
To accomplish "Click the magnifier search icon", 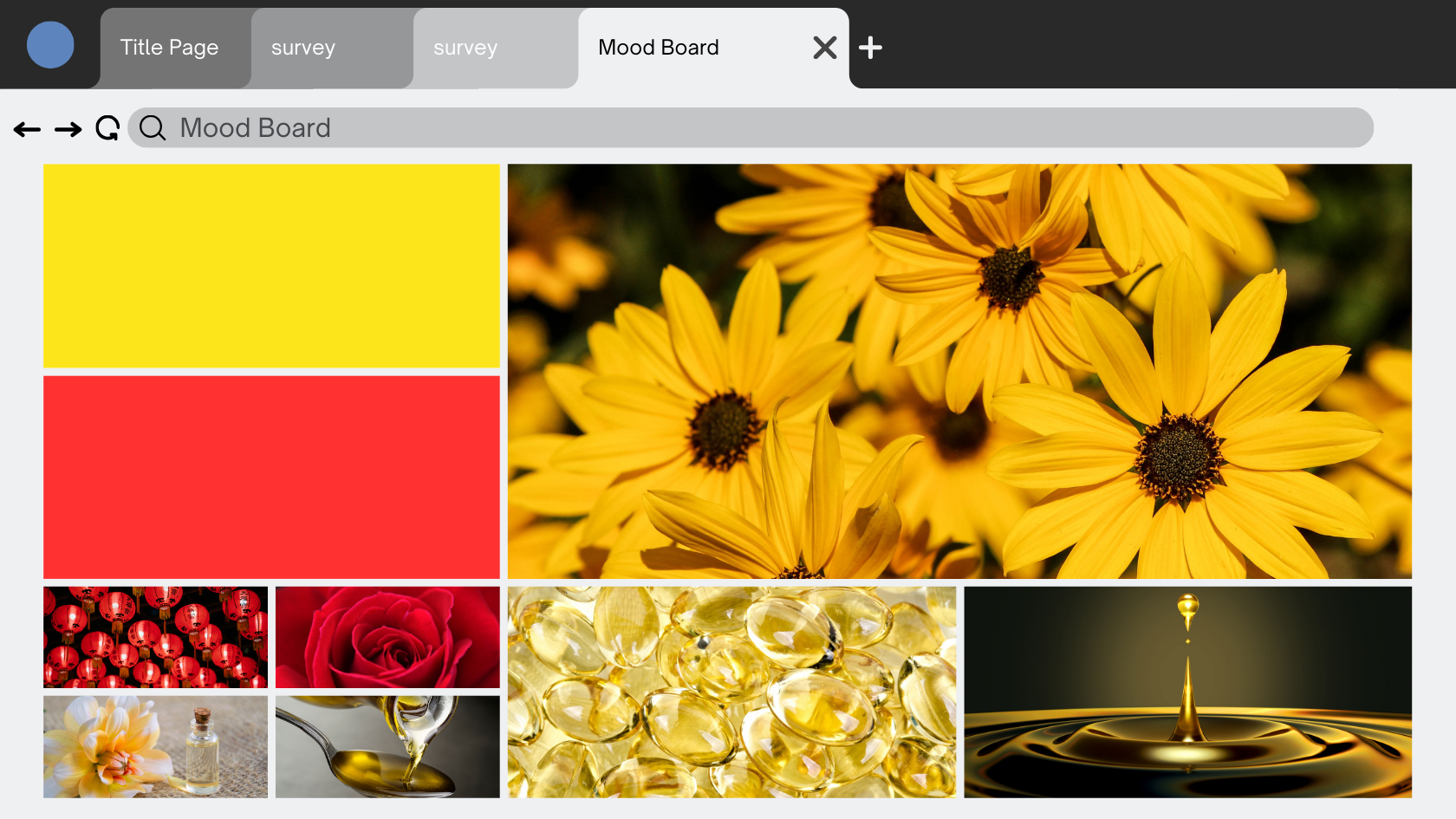I will [153, 128].
